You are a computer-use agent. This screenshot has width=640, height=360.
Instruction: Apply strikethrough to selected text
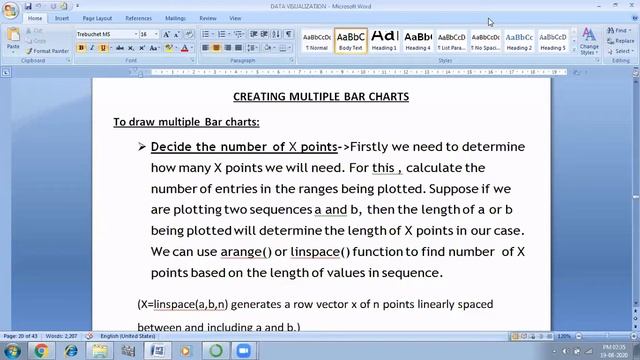[x=120, y=48]
